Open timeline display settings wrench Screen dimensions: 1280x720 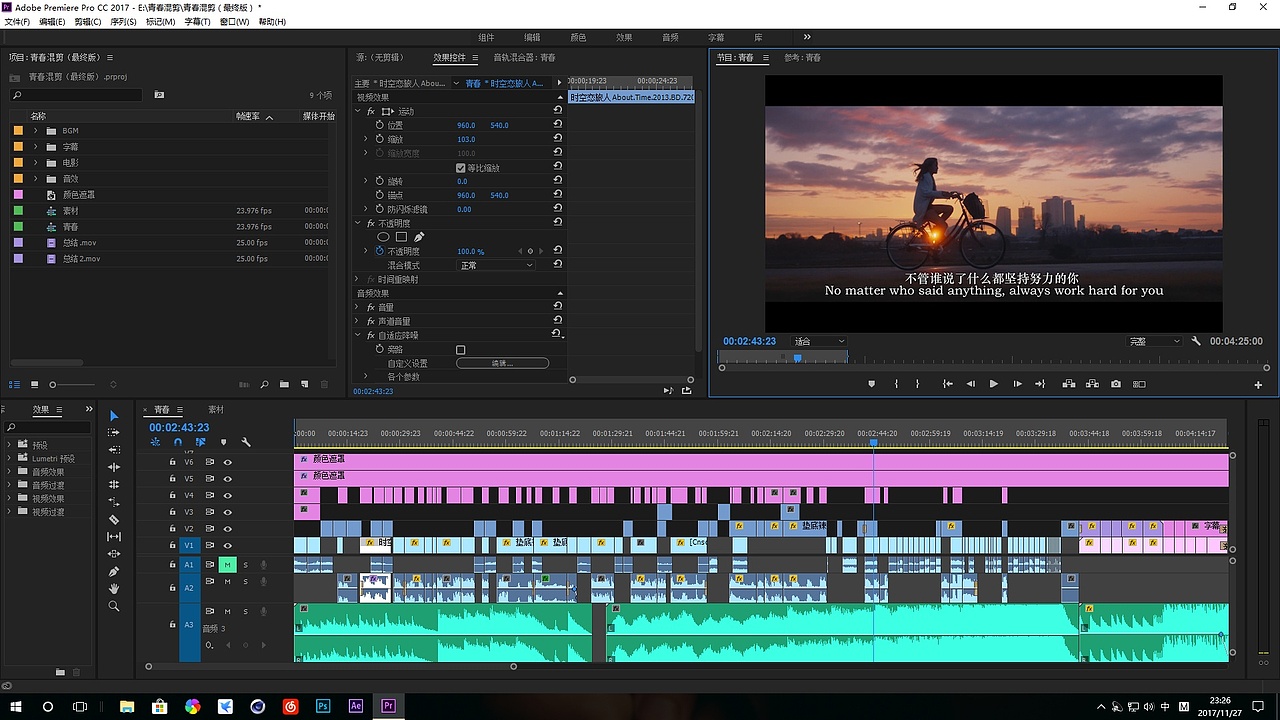pyautogui.click(x=246, y=442)
